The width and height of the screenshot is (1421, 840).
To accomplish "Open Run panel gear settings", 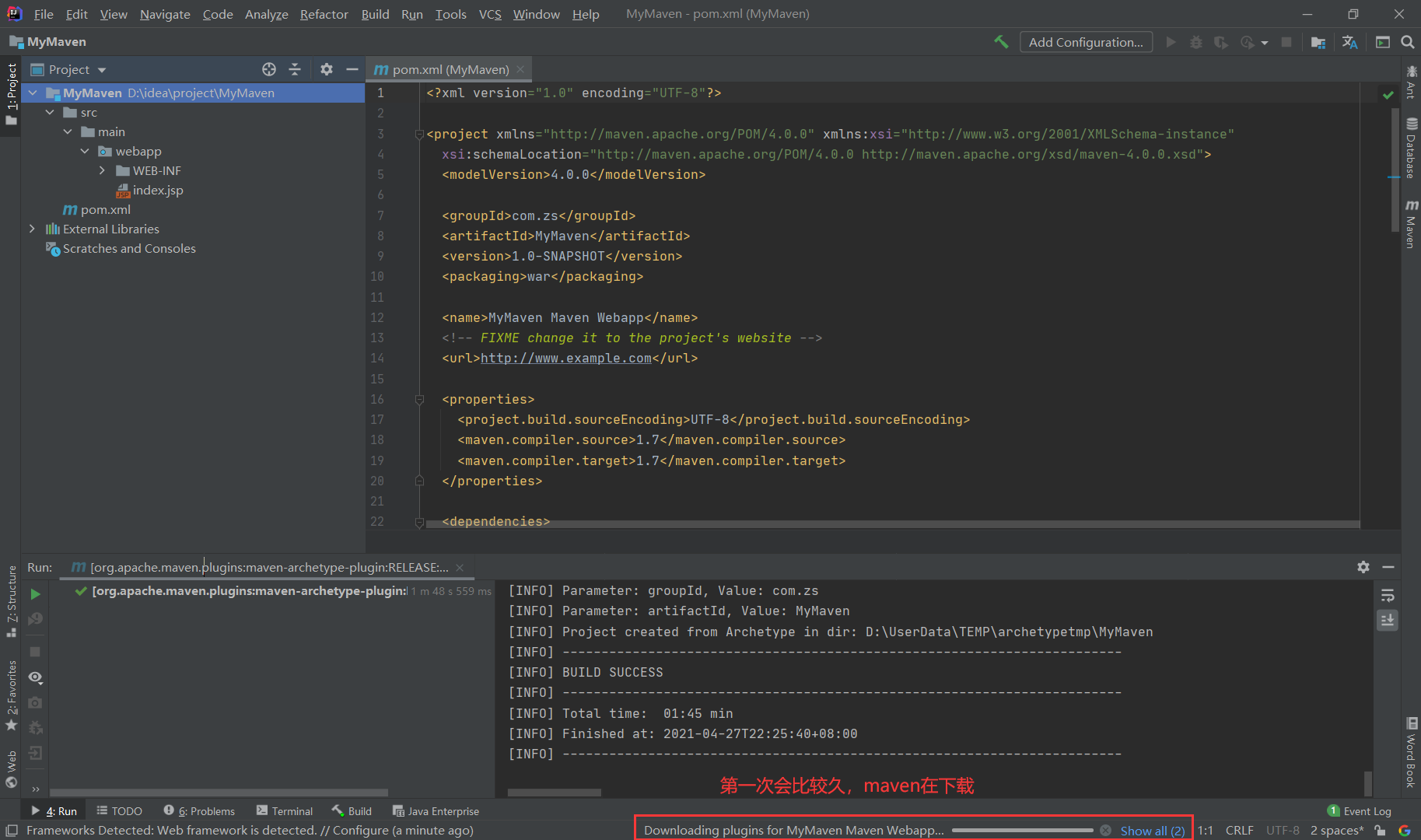I will point(1363,567).
